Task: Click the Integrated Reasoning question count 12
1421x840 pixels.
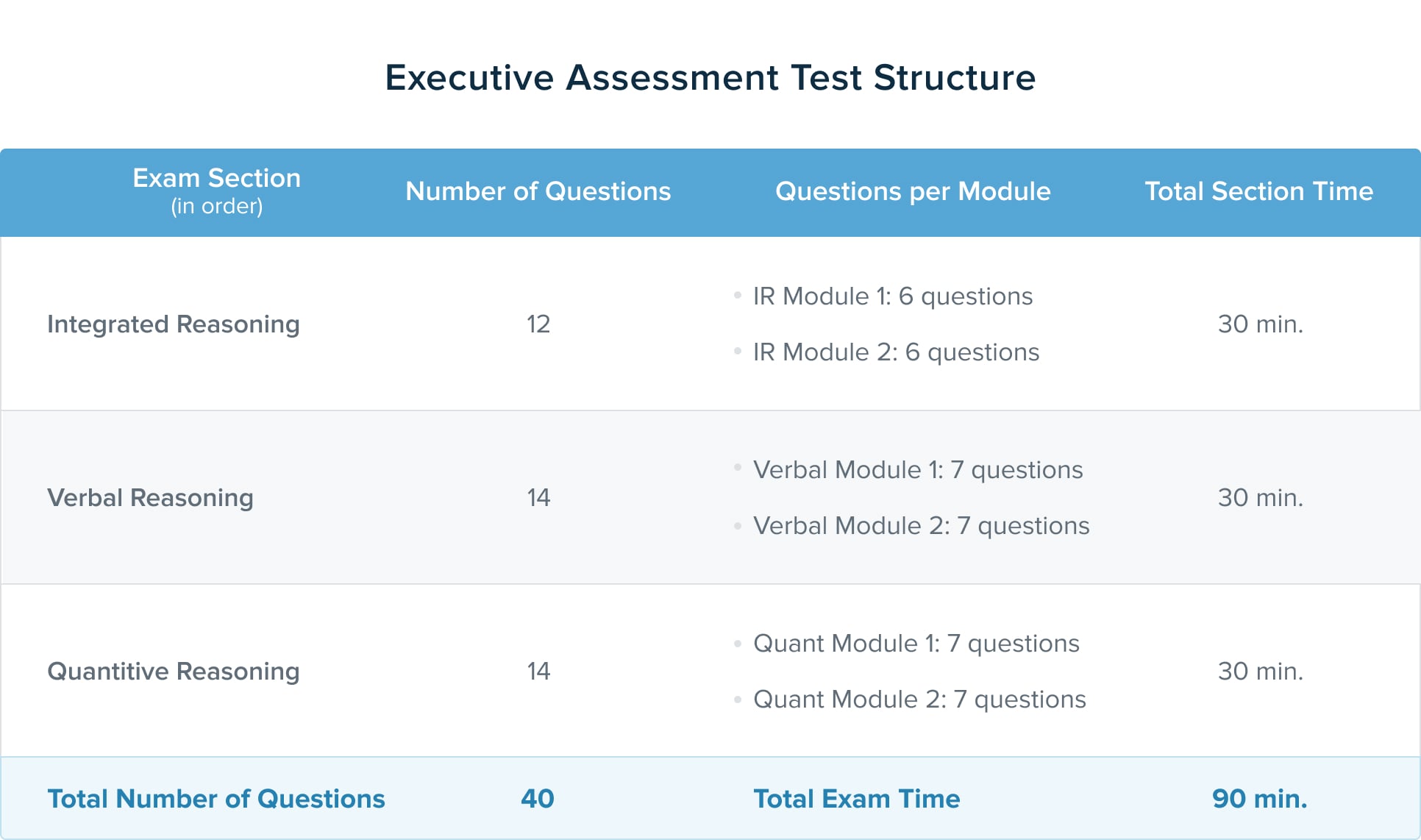Action: coord(538,324)
